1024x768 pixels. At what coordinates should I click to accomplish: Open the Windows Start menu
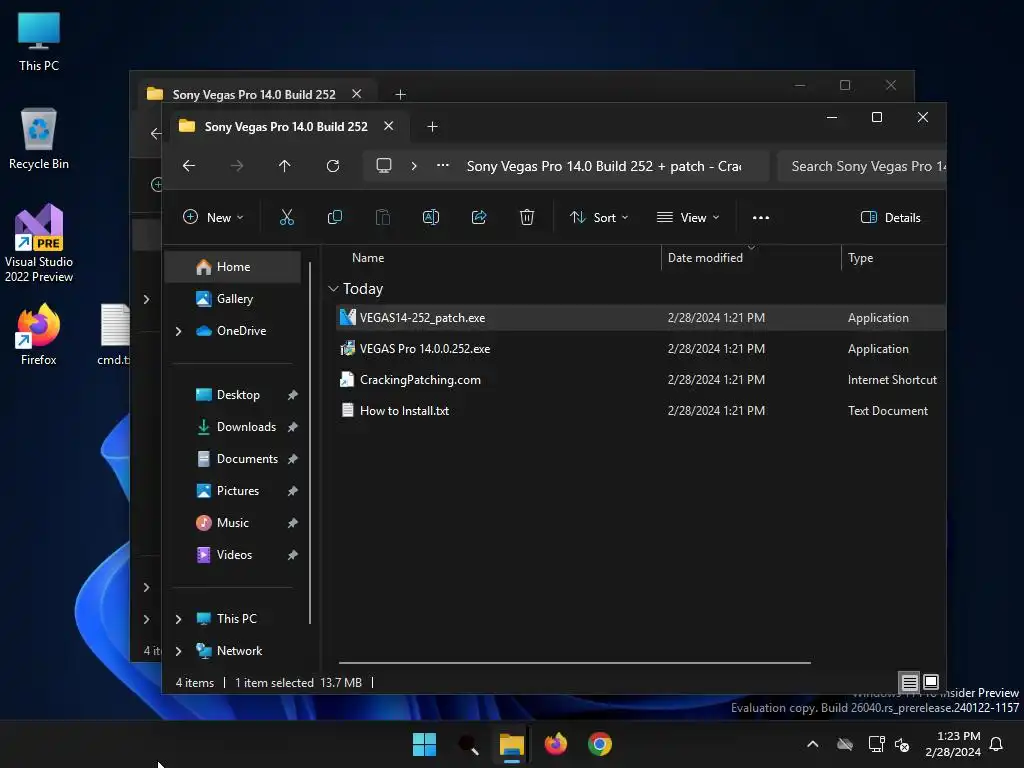click(x=424, y=744)
